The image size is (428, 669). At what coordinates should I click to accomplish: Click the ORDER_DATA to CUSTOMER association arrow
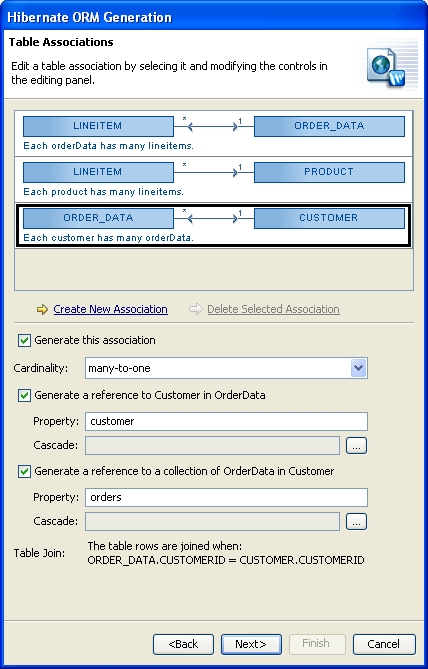pyautogui.click(x=213, y=218)
